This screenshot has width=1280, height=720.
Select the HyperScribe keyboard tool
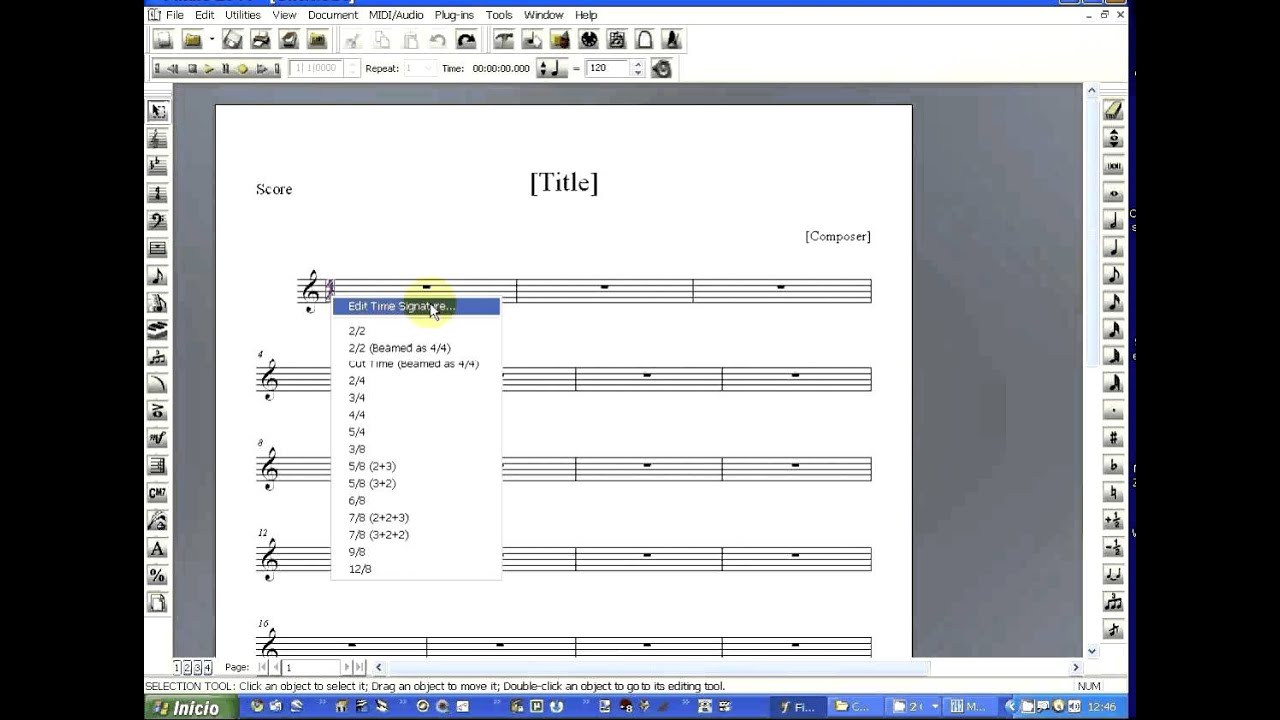click(x=157, y=330)
